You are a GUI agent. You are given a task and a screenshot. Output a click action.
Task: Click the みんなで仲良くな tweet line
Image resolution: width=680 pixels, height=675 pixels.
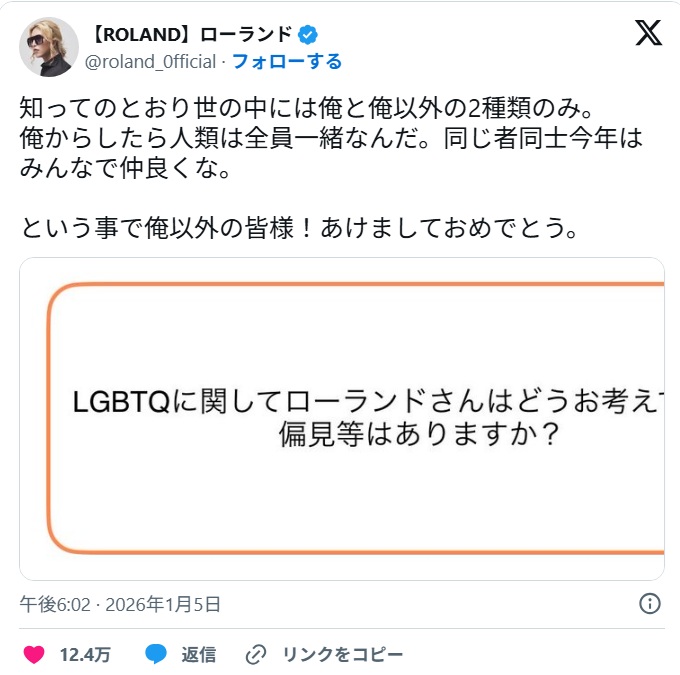click(125, 168)
